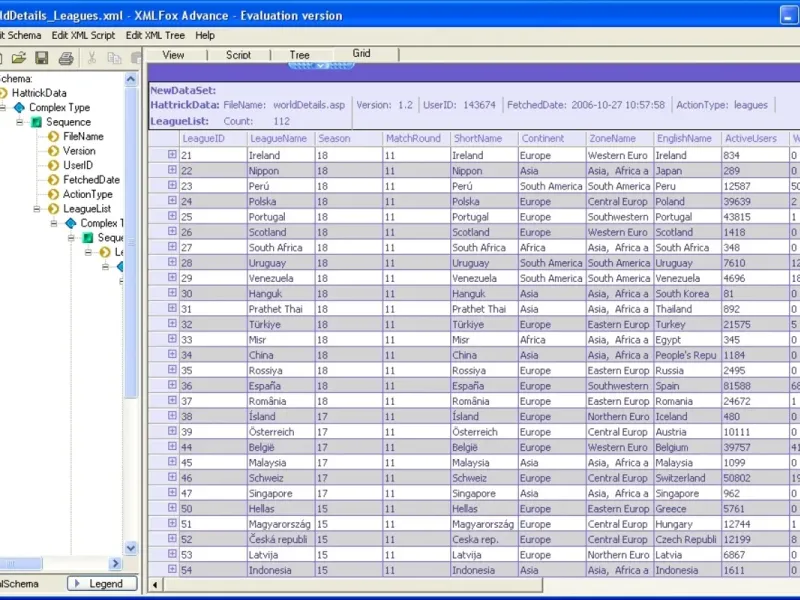The width and height of the screenshot is (800, 600).
Task: Expand the Ireland row with plus box
Action: pos(172,155)
